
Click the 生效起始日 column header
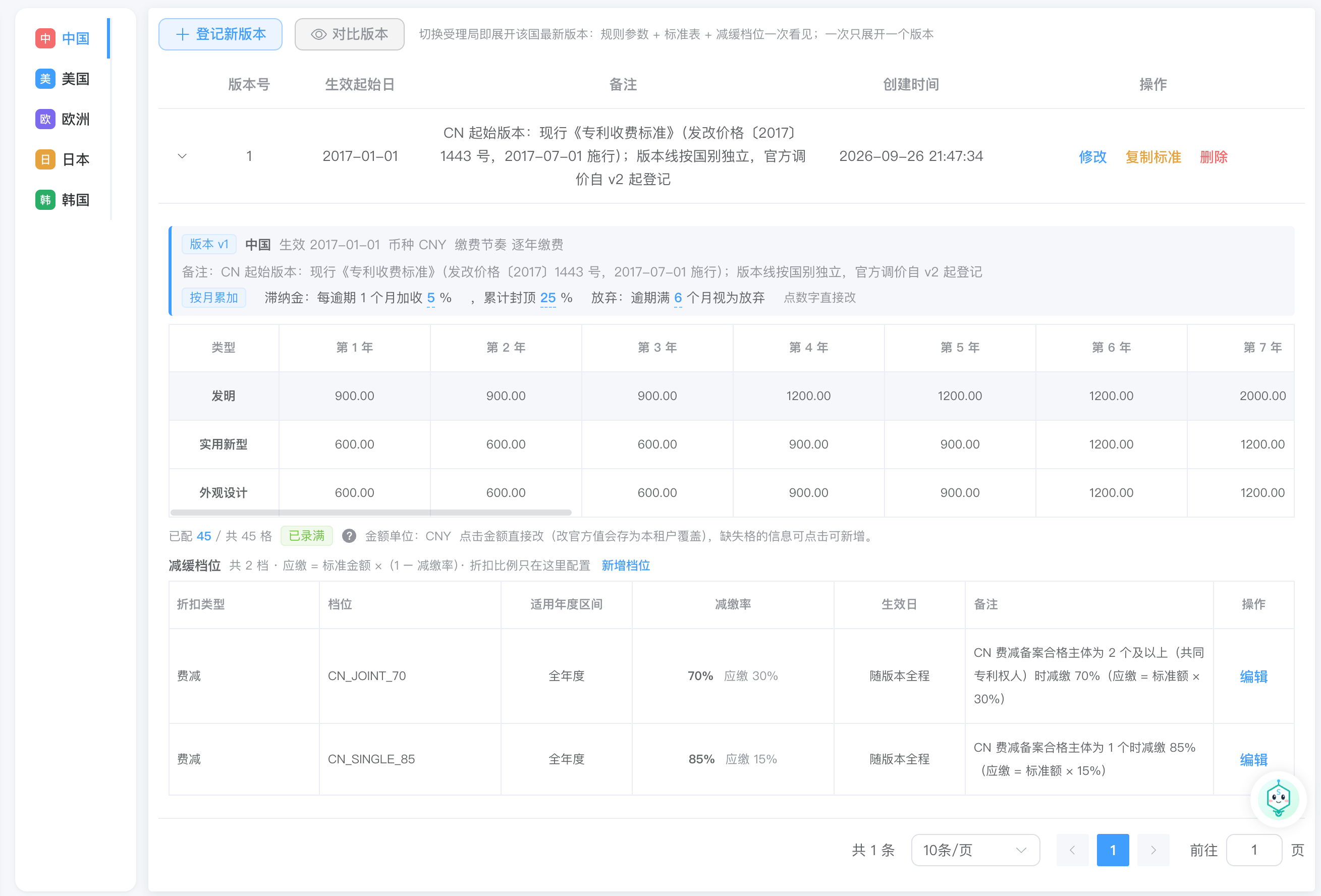click(360, 84)
